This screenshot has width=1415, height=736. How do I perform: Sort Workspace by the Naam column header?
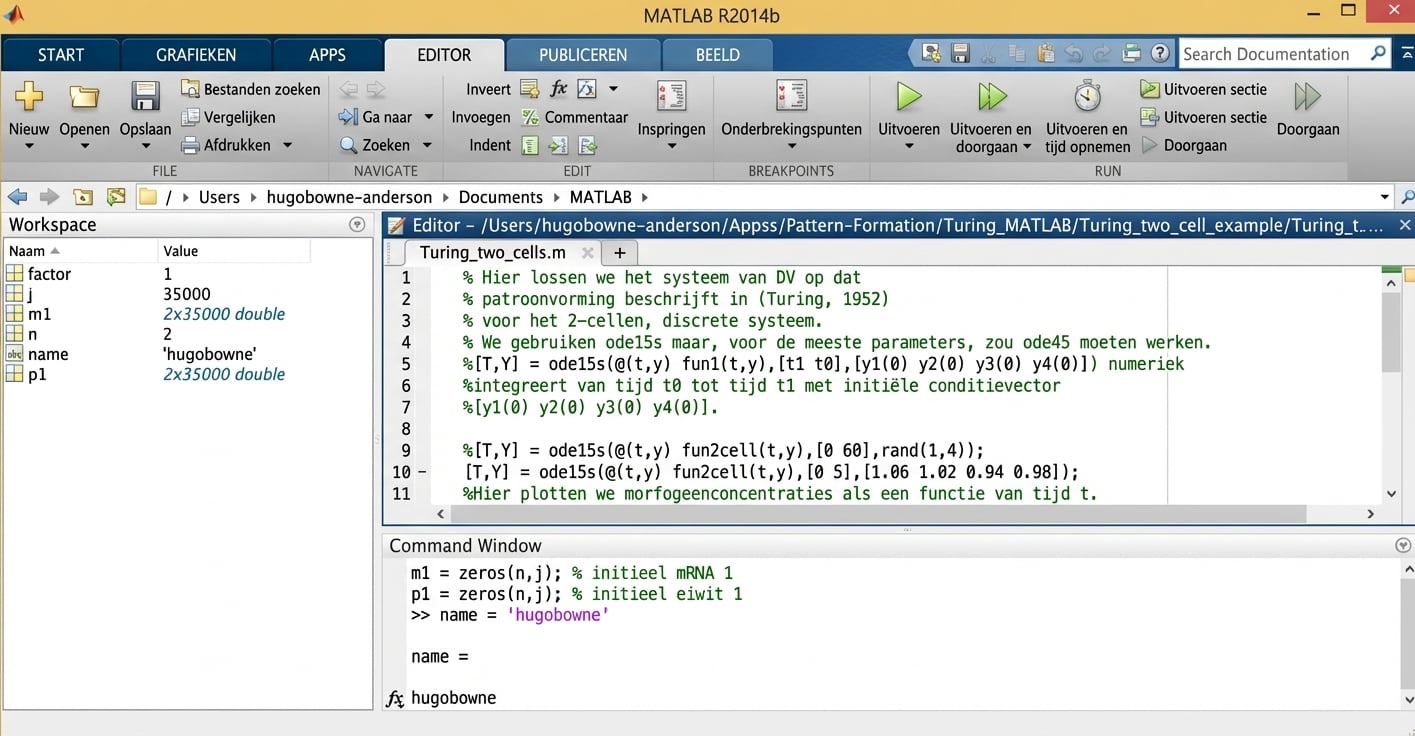[80, 251]
